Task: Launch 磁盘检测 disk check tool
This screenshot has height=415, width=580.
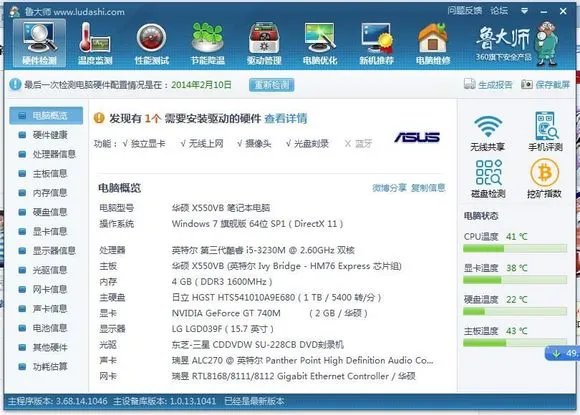Action: pyautogui.click(x=488, y=179)
